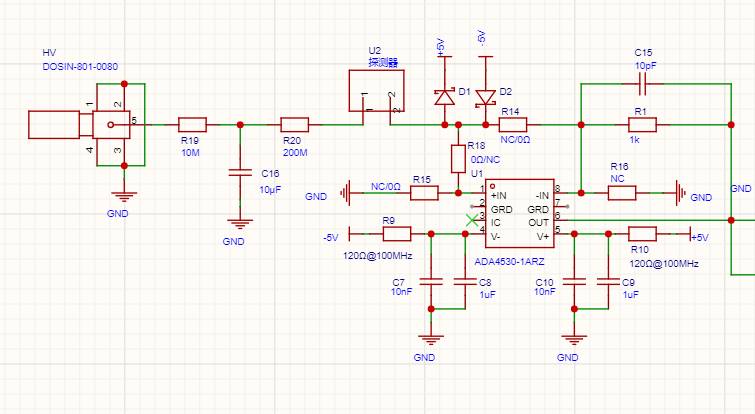Click the NC value of R16
This screenshot has height=414, width=755.
click(617, 179)
